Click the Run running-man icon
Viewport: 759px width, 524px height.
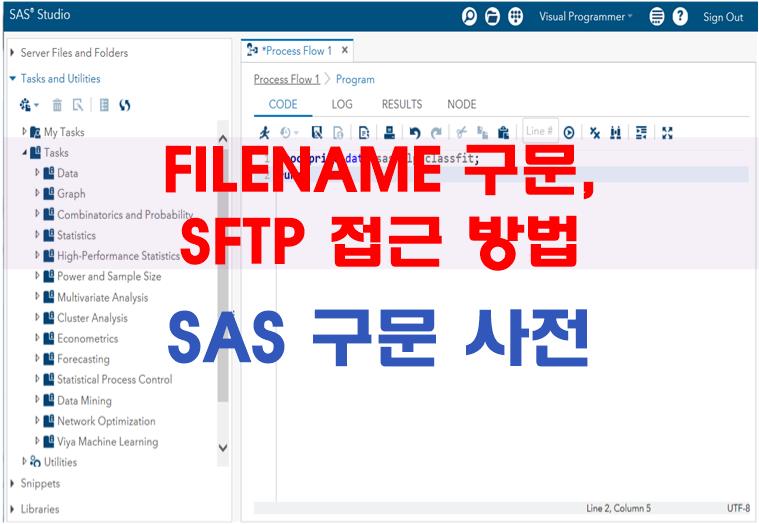tap(264, 132)
